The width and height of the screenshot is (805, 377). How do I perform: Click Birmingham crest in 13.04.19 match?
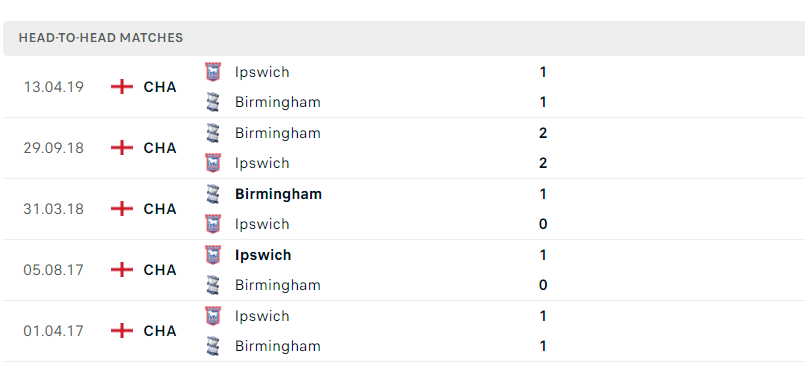(213, 102)
